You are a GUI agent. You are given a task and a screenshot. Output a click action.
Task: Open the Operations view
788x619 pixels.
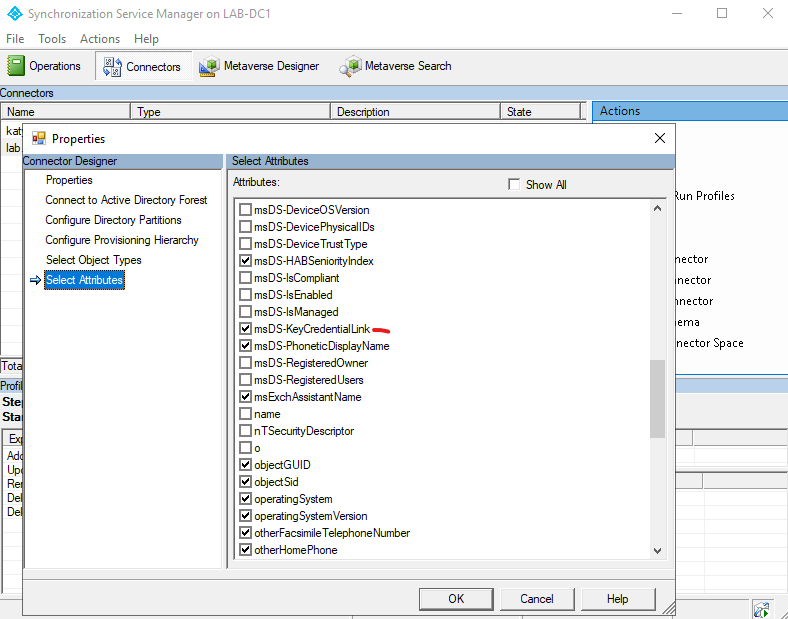pos(44,66)
